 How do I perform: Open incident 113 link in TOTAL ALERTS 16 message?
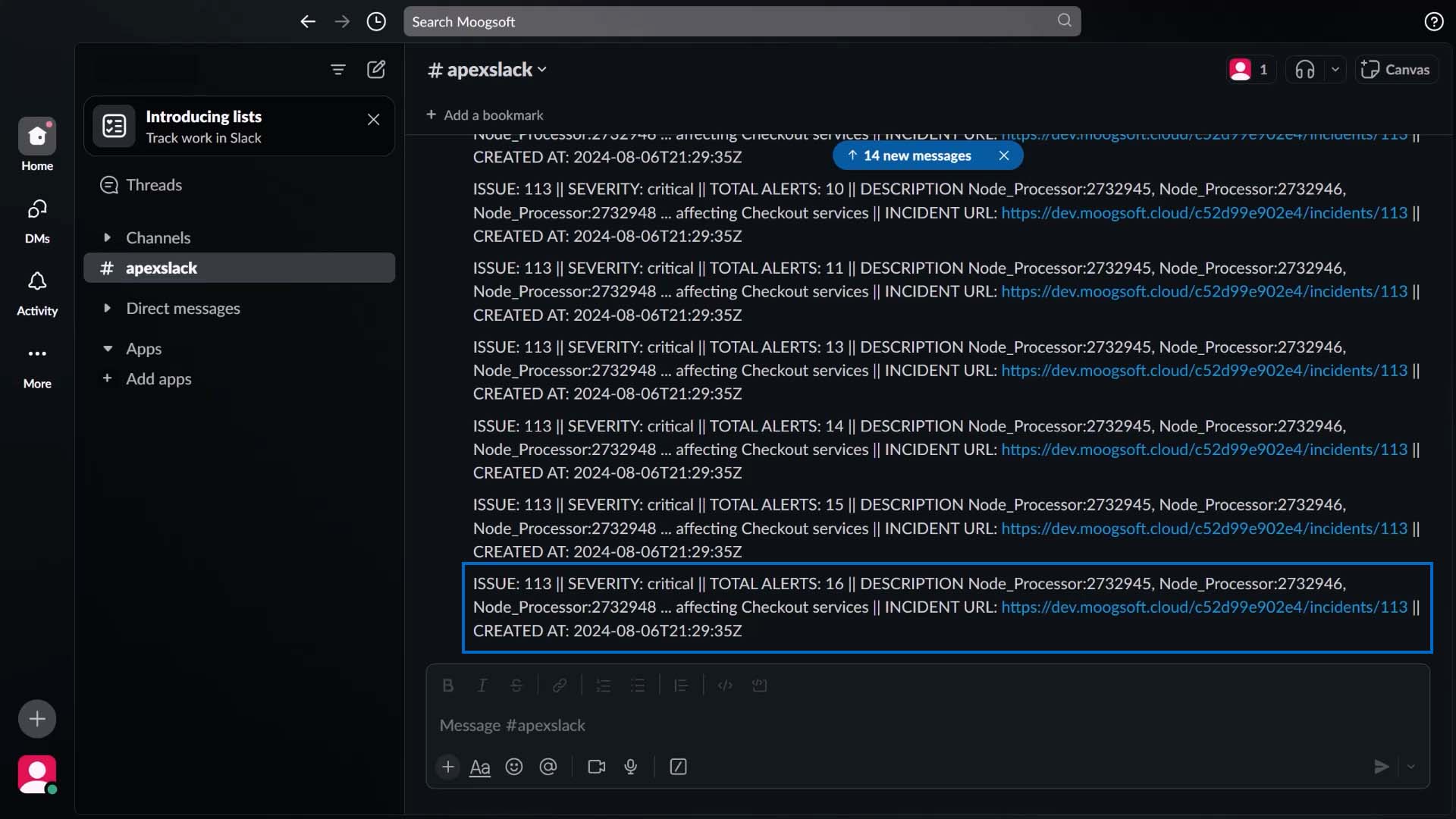[x=1203, y=607]
